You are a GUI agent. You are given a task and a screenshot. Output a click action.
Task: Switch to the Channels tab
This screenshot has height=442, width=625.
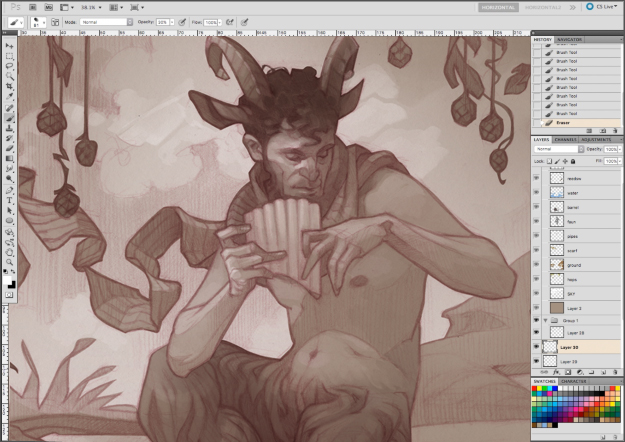point(565,139)
